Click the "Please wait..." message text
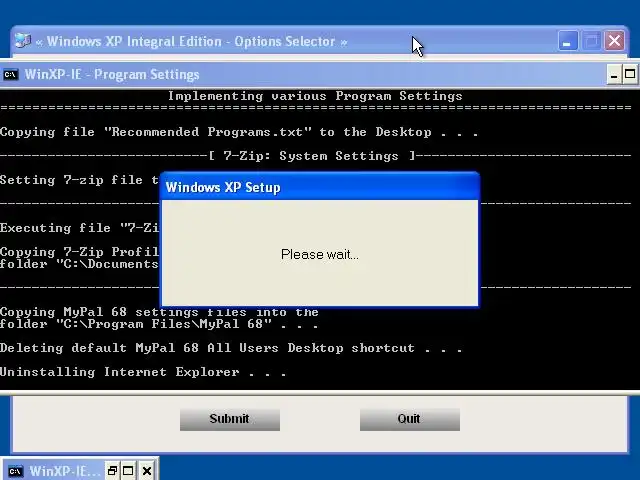Image resolution: width=640 pixels, height=480 pixels. [320, 254]
